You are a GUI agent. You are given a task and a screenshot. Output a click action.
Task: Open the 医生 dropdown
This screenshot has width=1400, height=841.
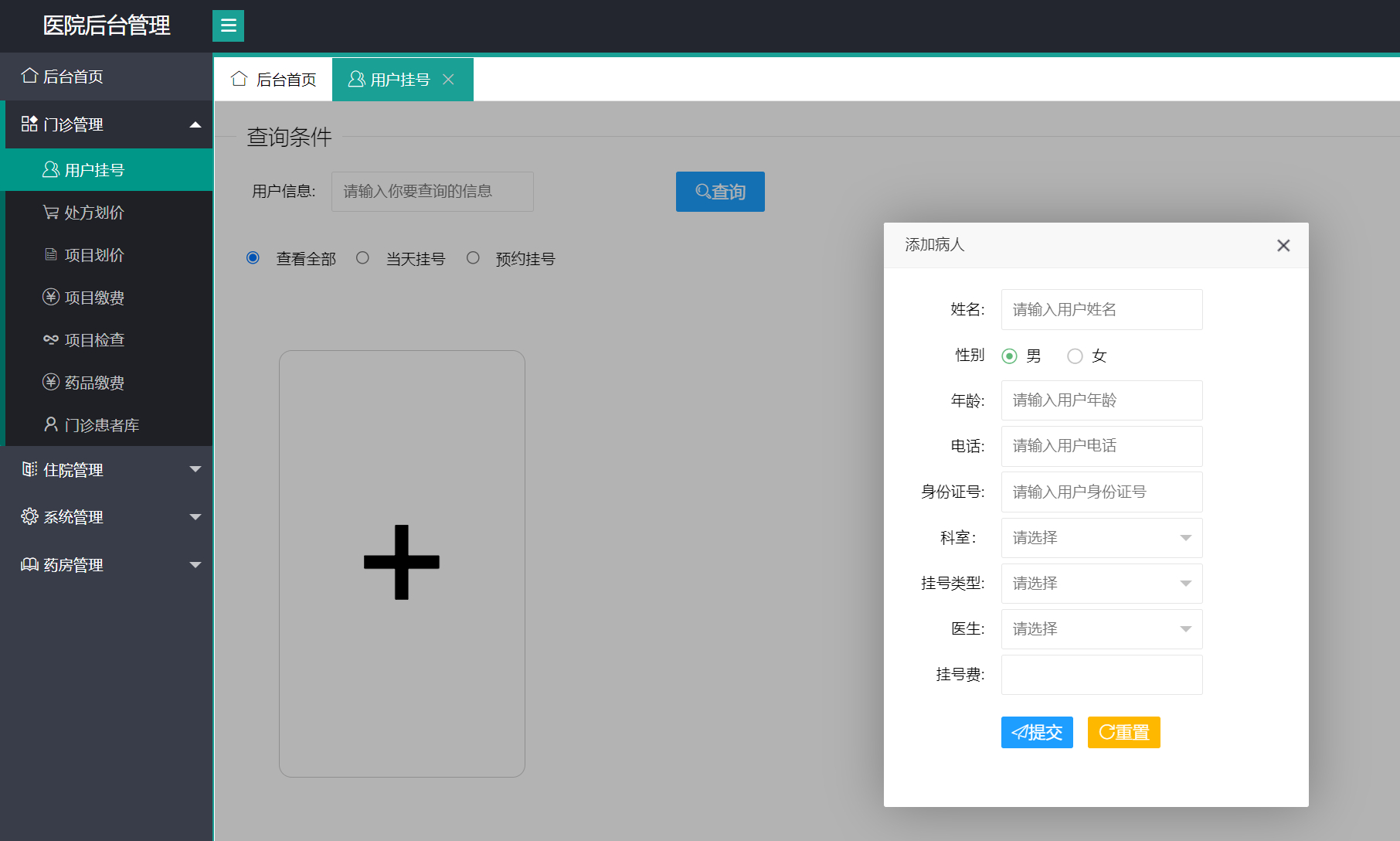pos(1101,628)
